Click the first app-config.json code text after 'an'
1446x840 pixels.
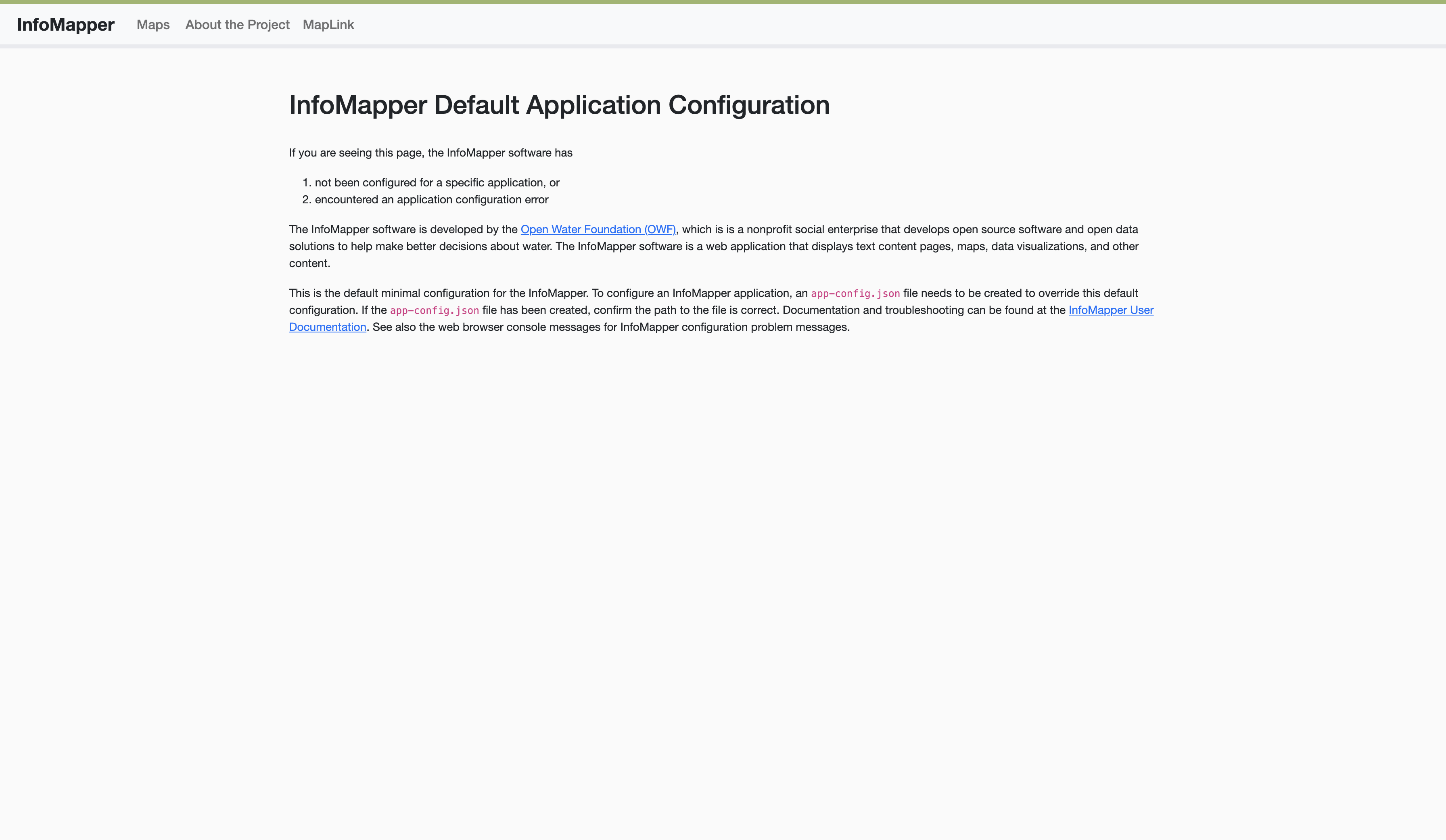pyautogui.click(x=855, y=294)
